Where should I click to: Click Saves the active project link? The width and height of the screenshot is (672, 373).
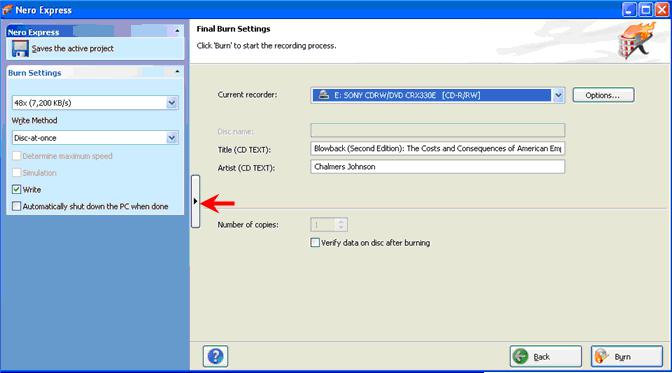point(72,48)
